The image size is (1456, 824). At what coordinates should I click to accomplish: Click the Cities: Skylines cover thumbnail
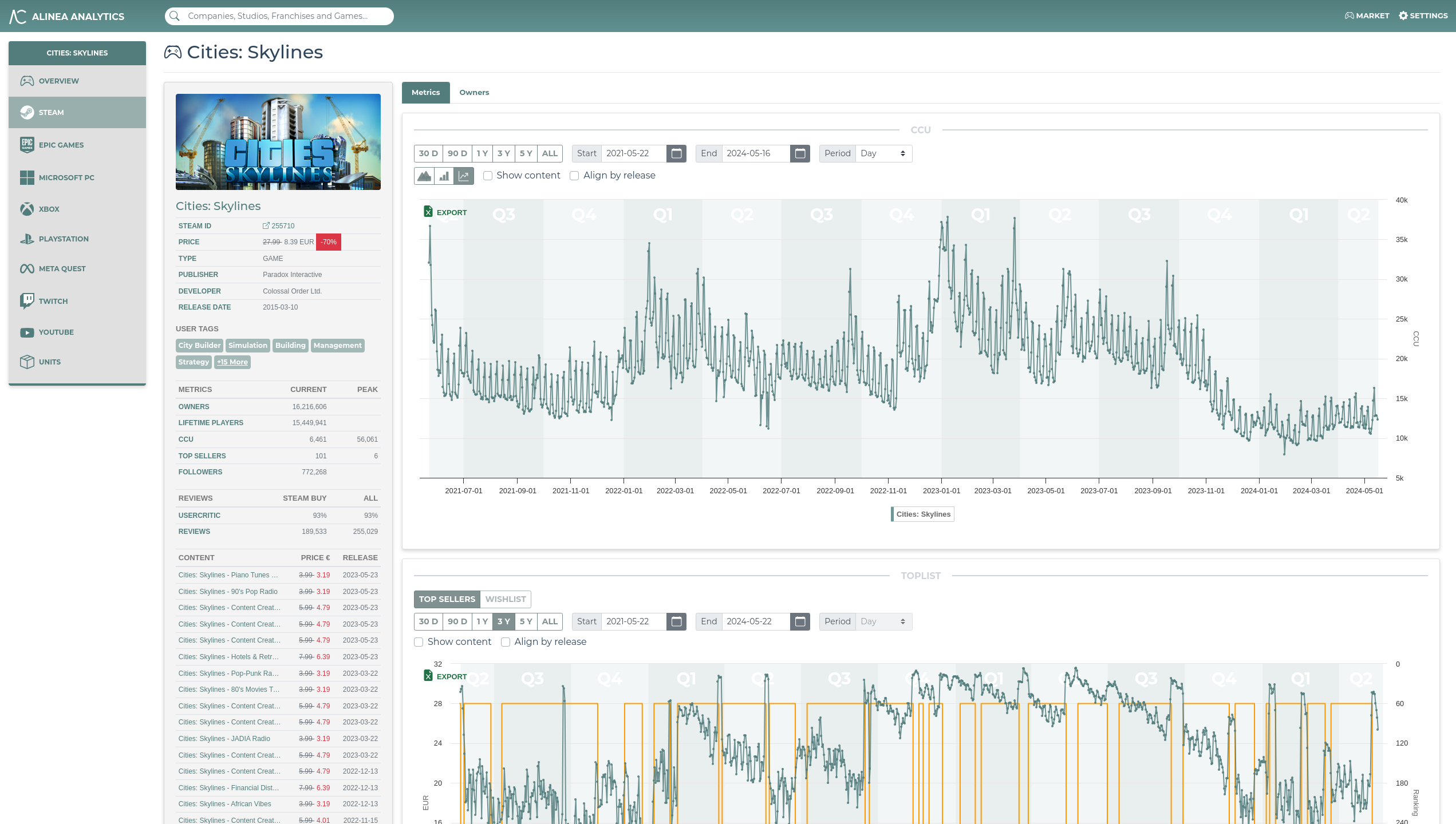(x=278, y=141)
